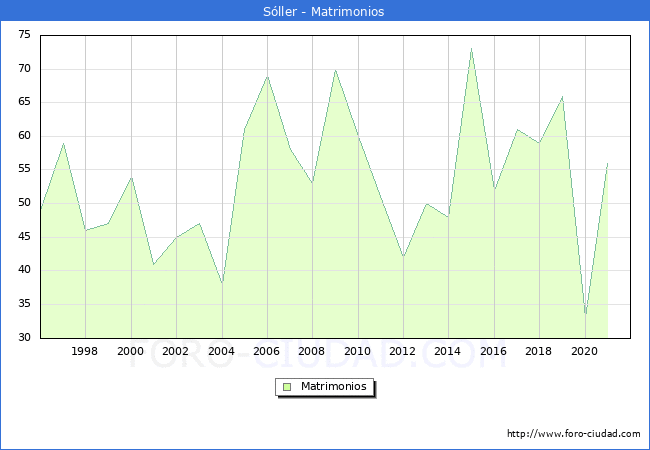
Task: Click the 30 y-axis label
Action: (24, 337)
